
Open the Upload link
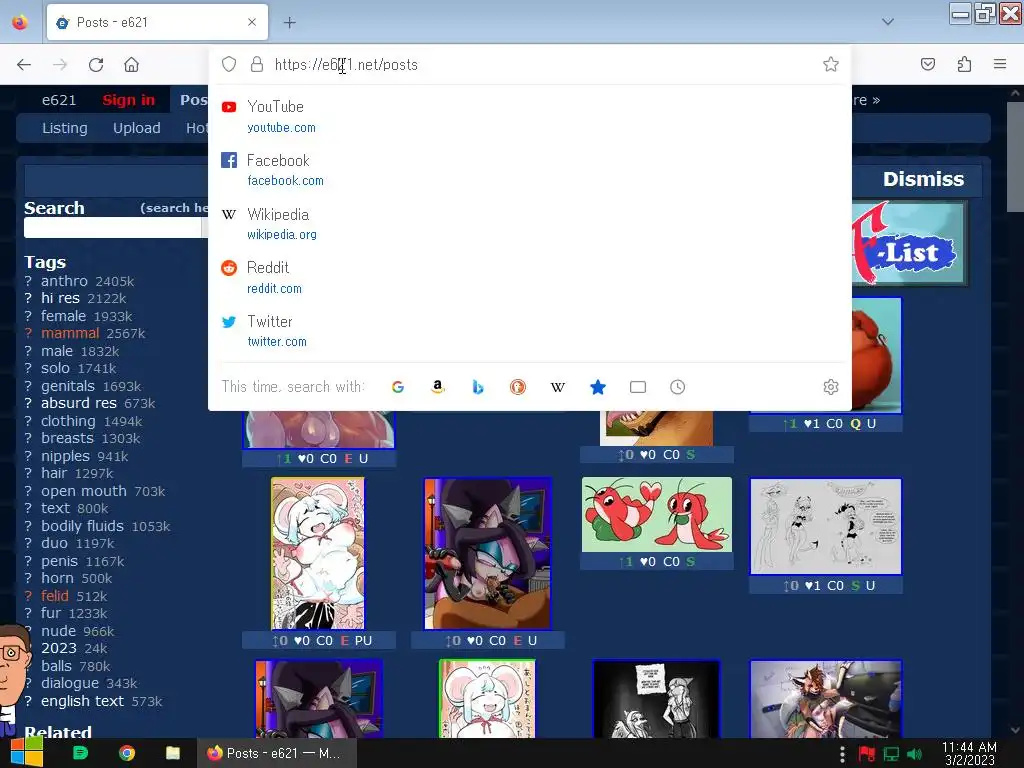click(x=136, y=128)
